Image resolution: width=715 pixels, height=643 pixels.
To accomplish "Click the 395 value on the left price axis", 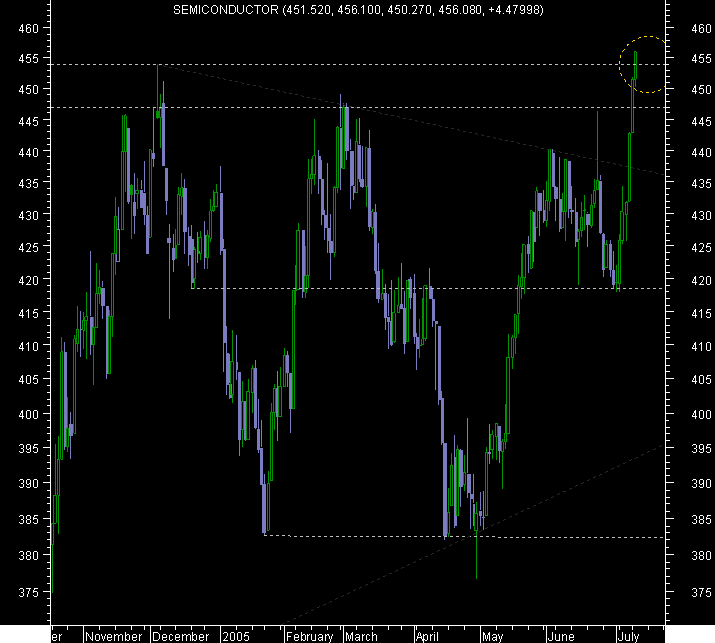I will tap(28, 448).
